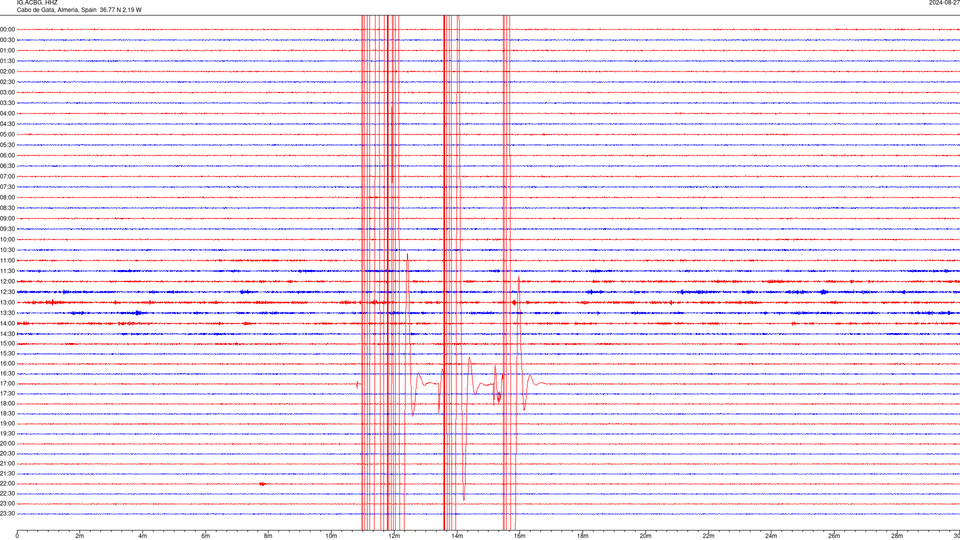Click the '20:30' time row label
Screen dimensions: 960x540
[x=7, y=454]
